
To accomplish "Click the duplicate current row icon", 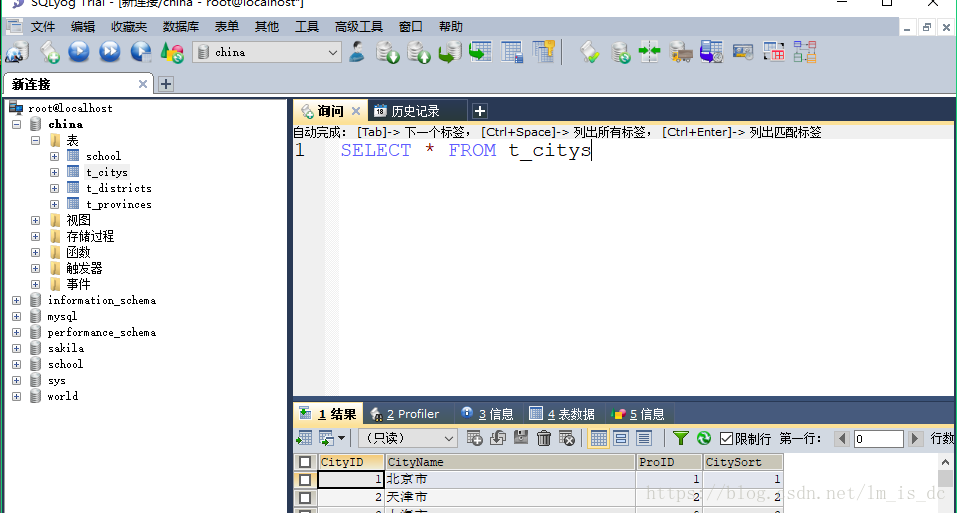I will [x=498, y=438].
